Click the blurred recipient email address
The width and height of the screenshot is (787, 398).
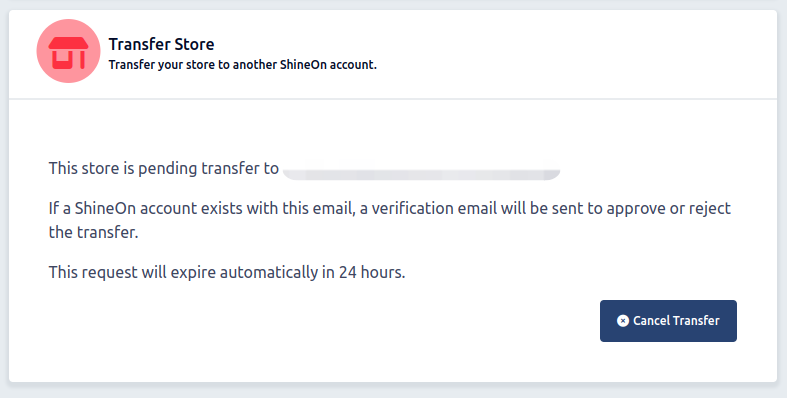[422, 172]
